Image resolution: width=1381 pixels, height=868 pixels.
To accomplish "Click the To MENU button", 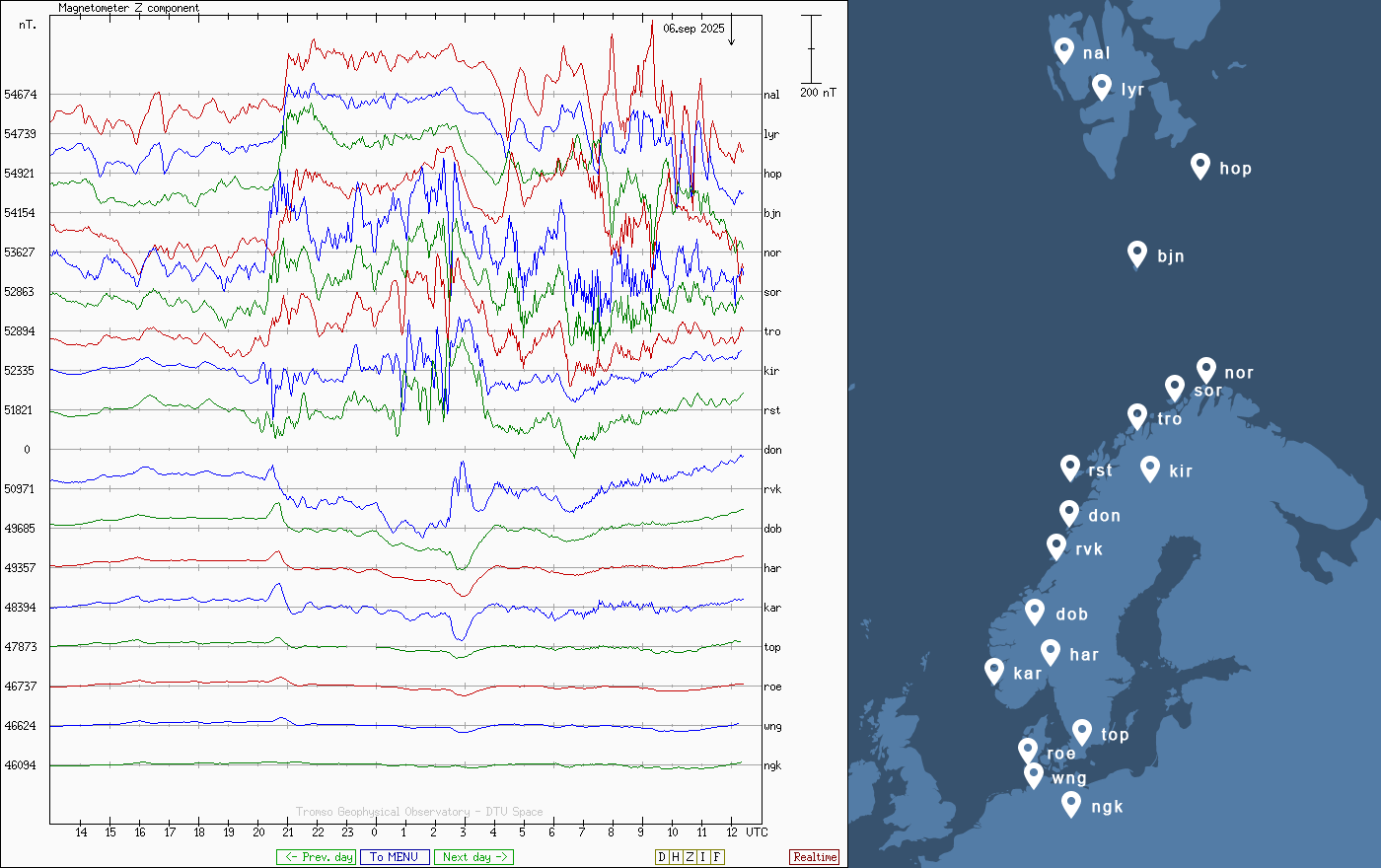I will pos(395,857).
